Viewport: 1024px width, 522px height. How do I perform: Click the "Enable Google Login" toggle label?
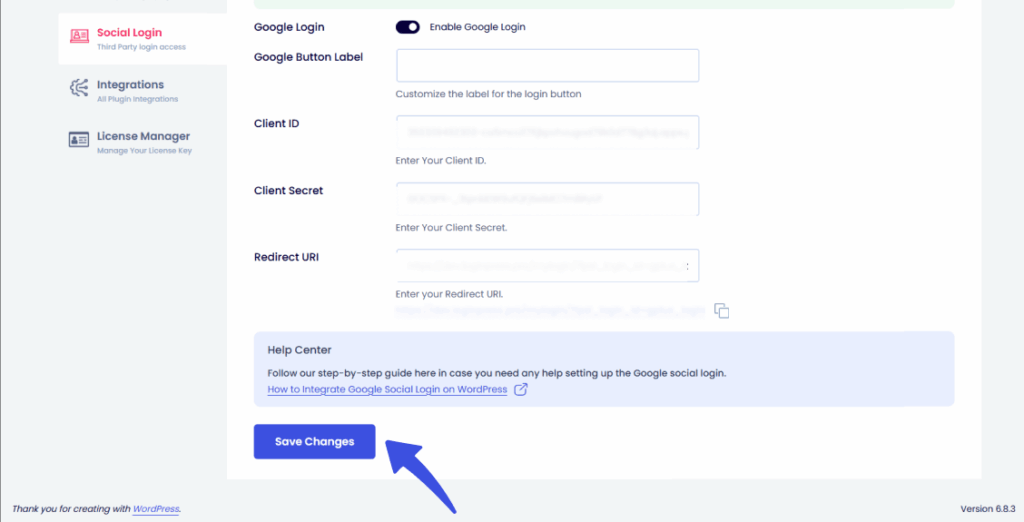(x=477, y=27)
